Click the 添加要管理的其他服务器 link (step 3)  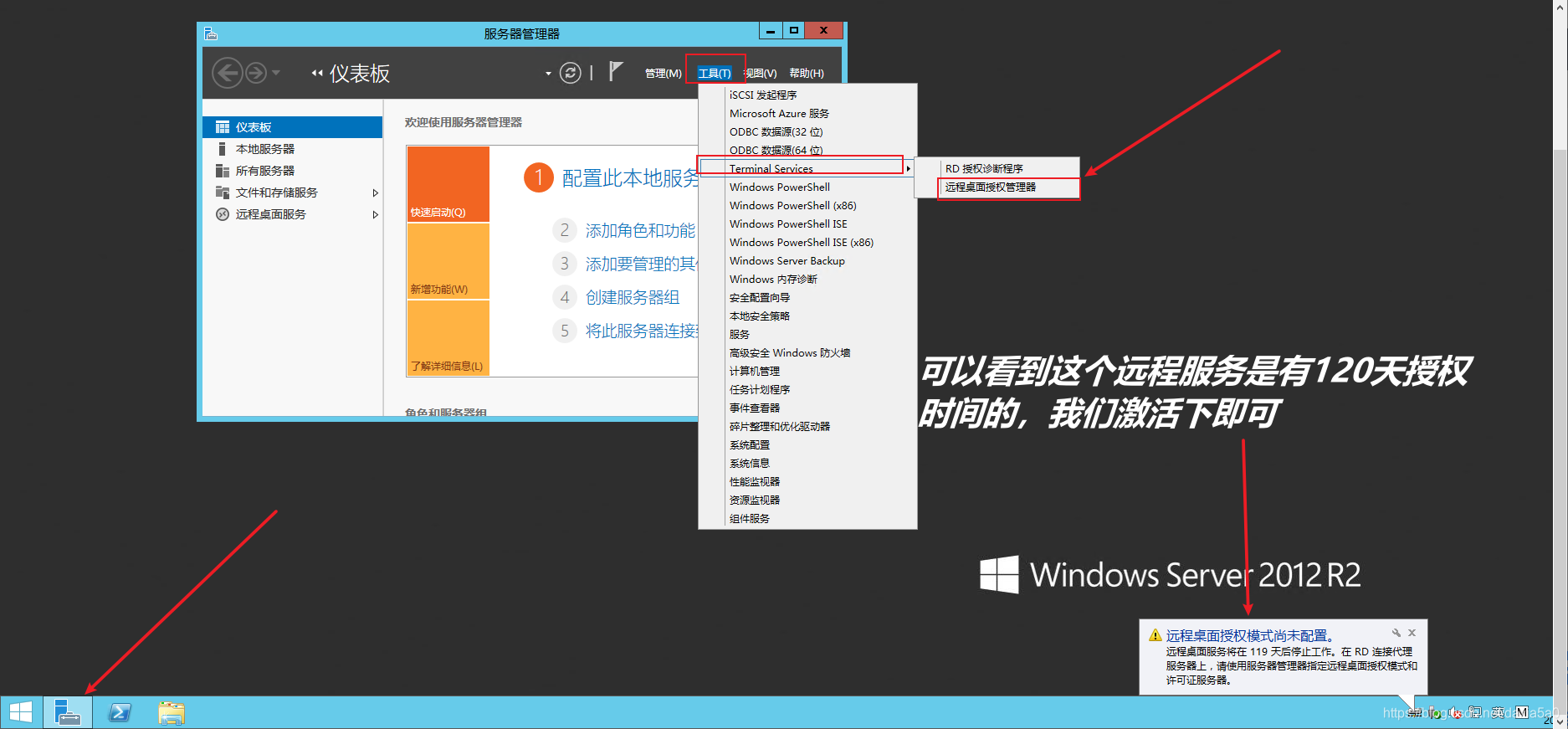[x=642, y=264]
